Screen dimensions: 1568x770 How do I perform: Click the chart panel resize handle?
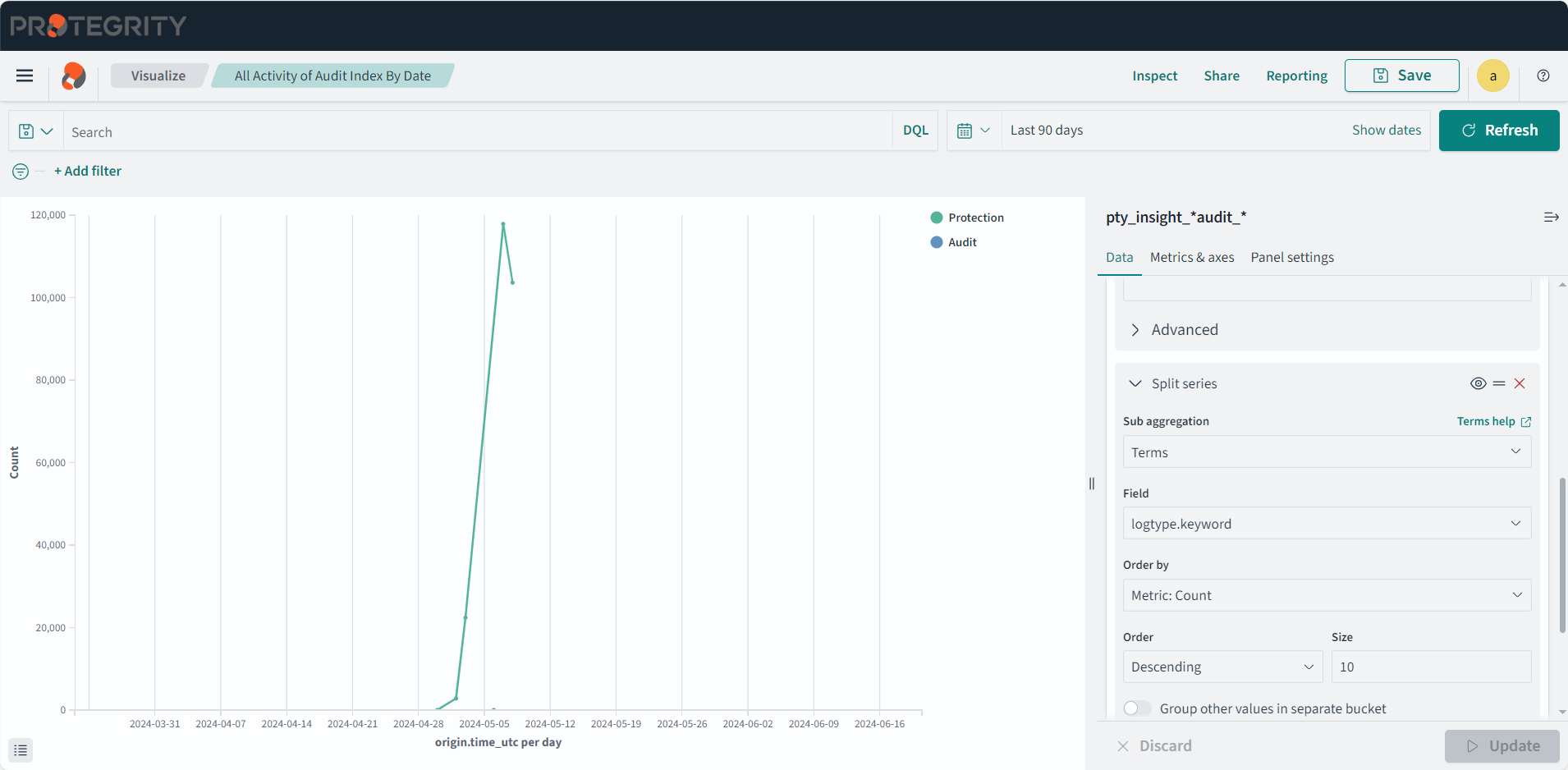(1092, 484)
